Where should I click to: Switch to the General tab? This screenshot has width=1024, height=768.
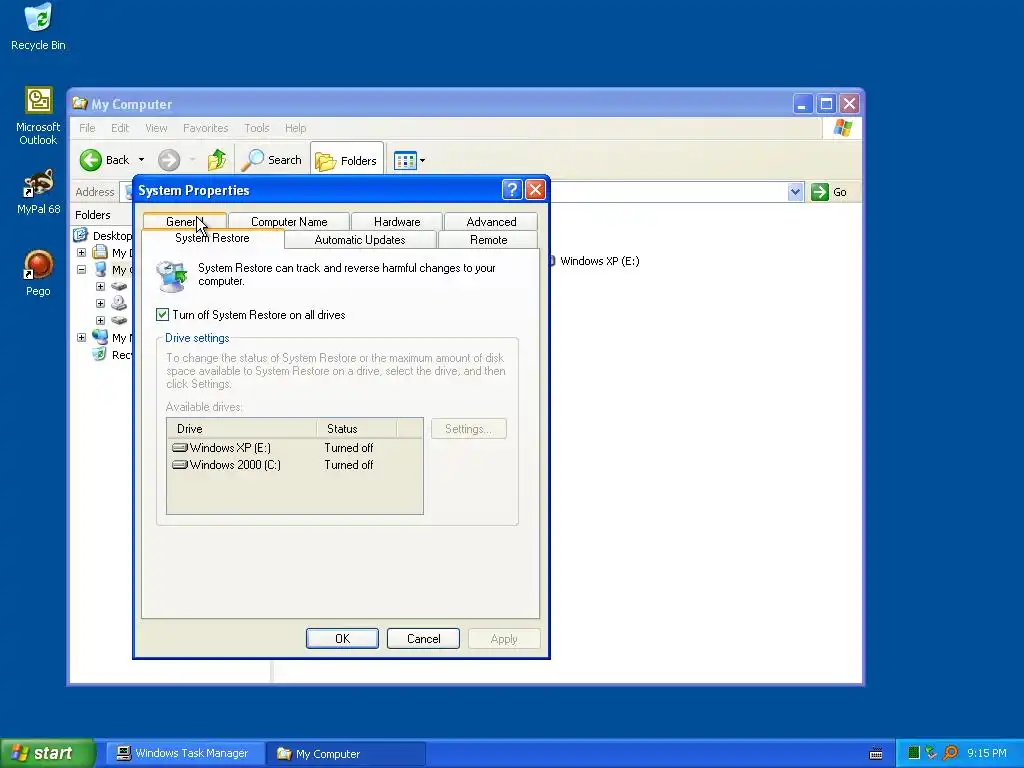point(184,221)
